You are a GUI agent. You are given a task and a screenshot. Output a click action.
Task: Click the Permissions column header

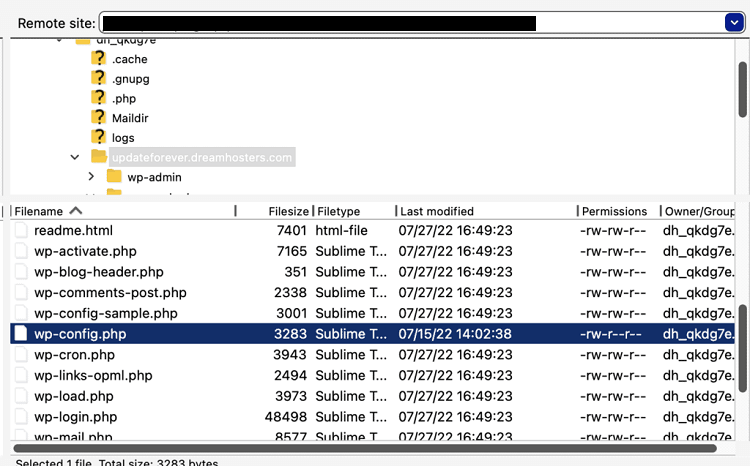pos(614,211)
